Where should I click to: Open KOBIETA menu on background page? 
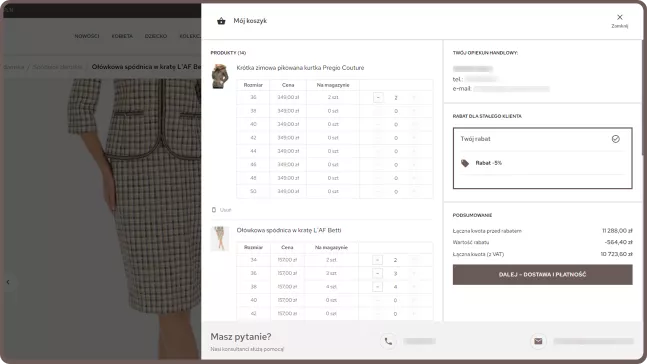coord(122,36)
